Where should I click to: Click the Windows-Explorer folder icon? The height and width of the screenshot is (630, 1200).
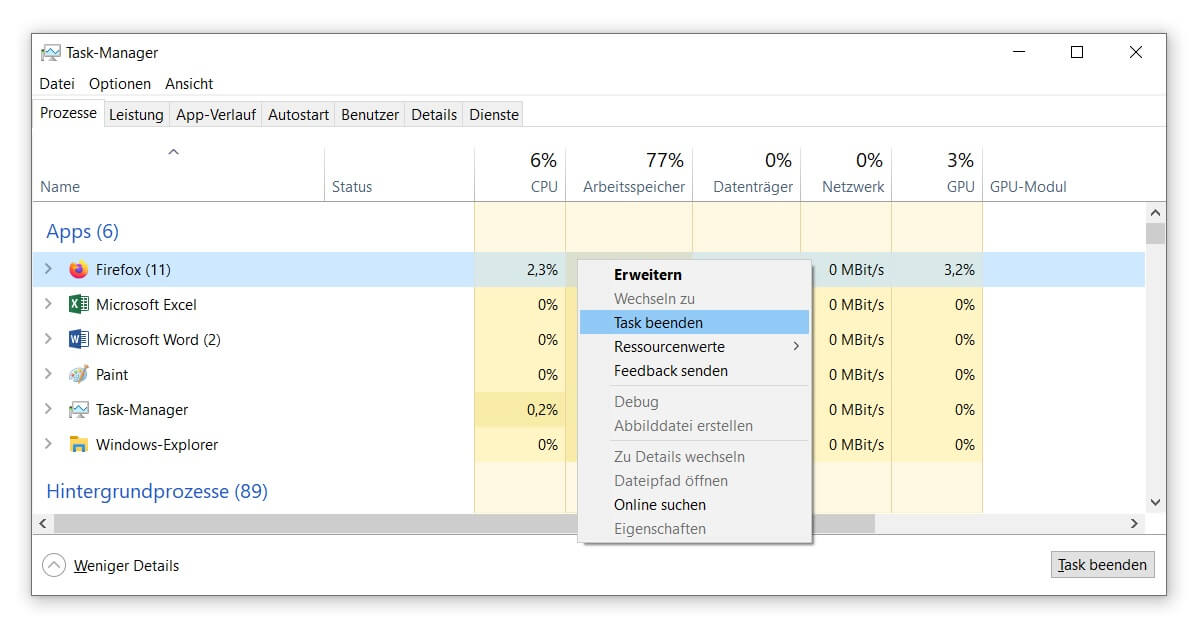pyautogui.click(x=78, y=445)
